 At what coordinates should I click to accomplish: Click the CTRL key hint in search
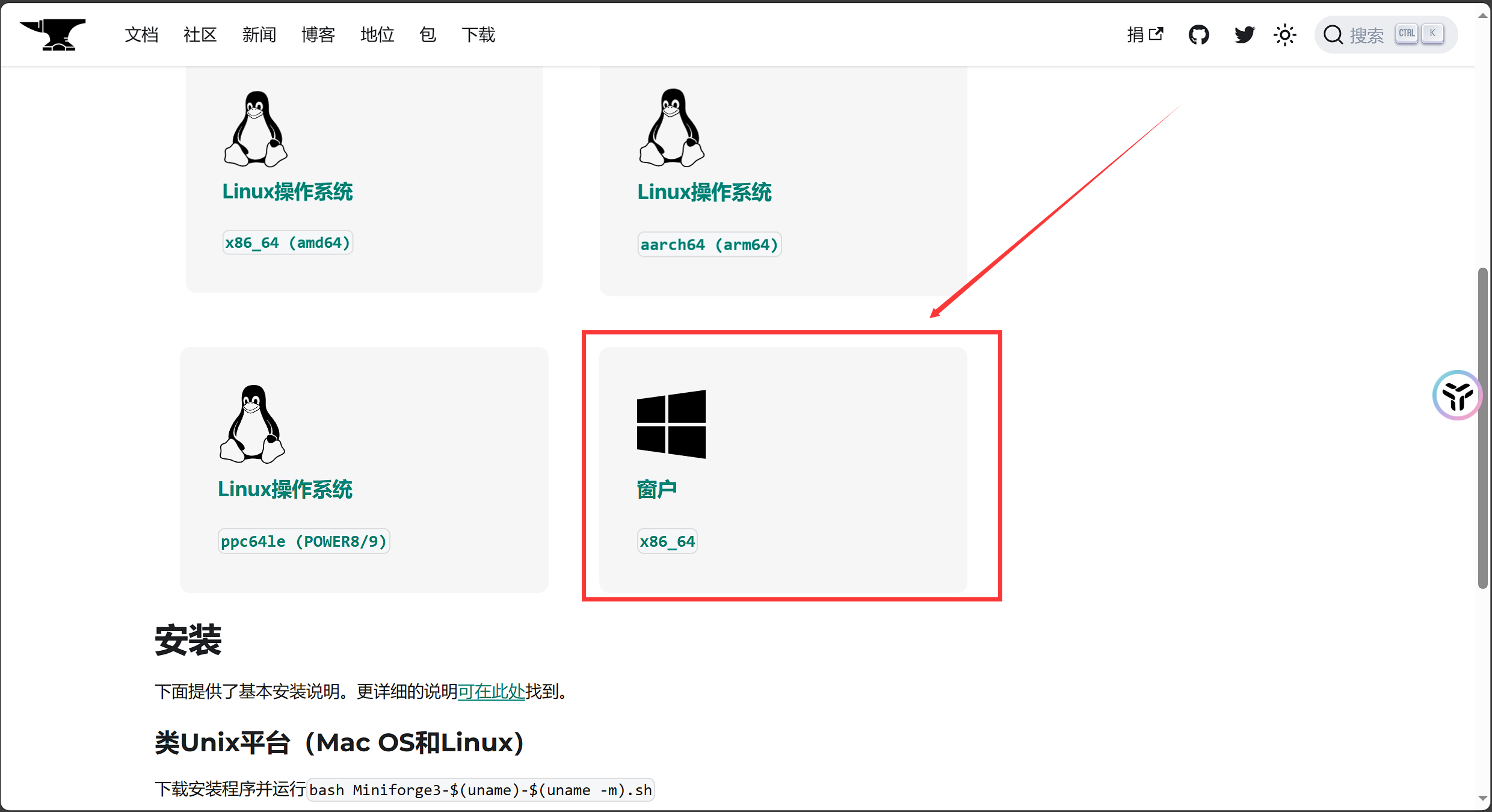[x=1407, y=34]
